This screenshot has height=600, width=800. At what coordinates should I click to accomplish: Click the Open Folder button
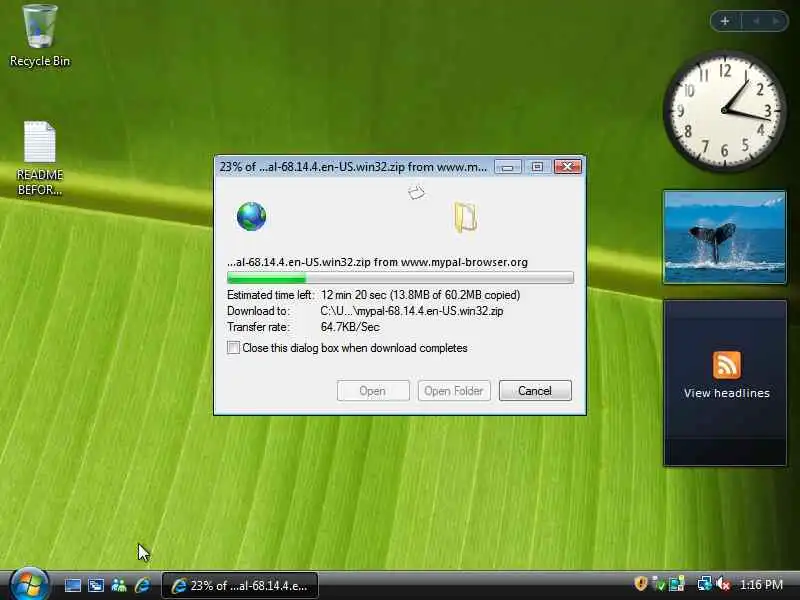tap(454, 391)
